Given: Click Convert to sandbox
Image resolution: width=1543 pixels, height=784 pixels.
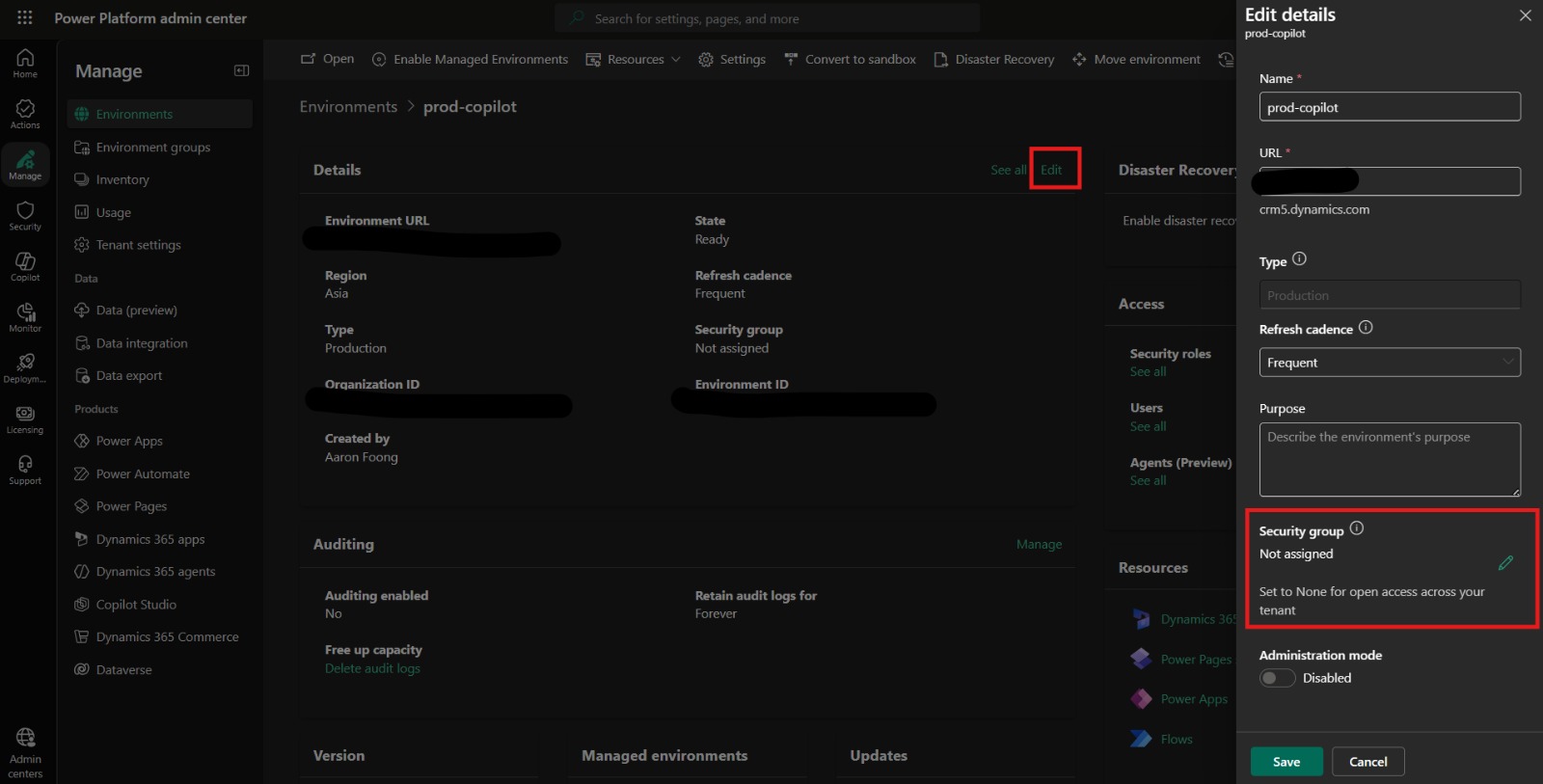Looking at the screenshot, I should point(850,59).
